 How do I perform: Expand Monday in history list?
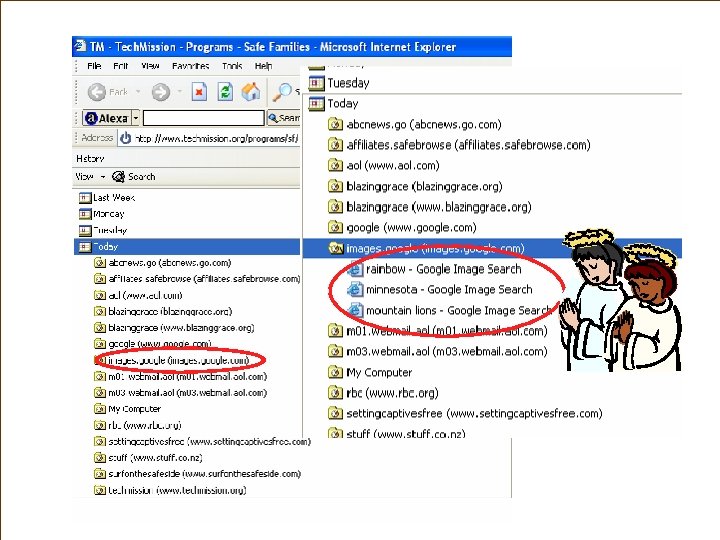(x=101, y=214)
